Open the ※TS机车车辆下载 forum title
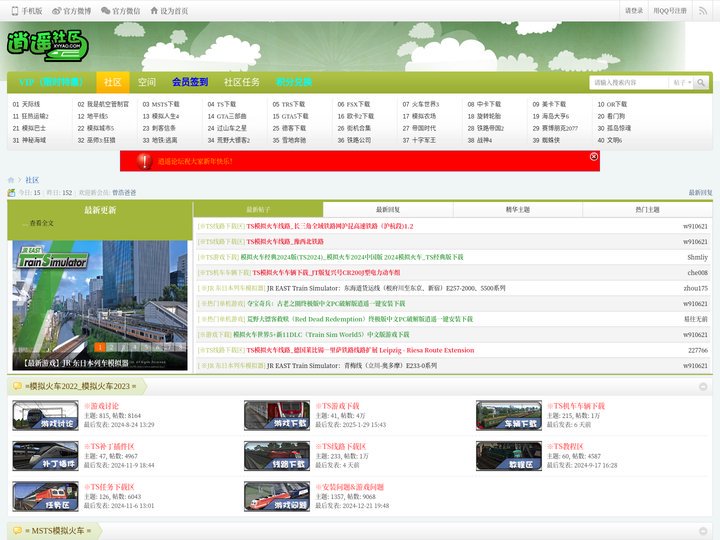 (x=576, y=406)
